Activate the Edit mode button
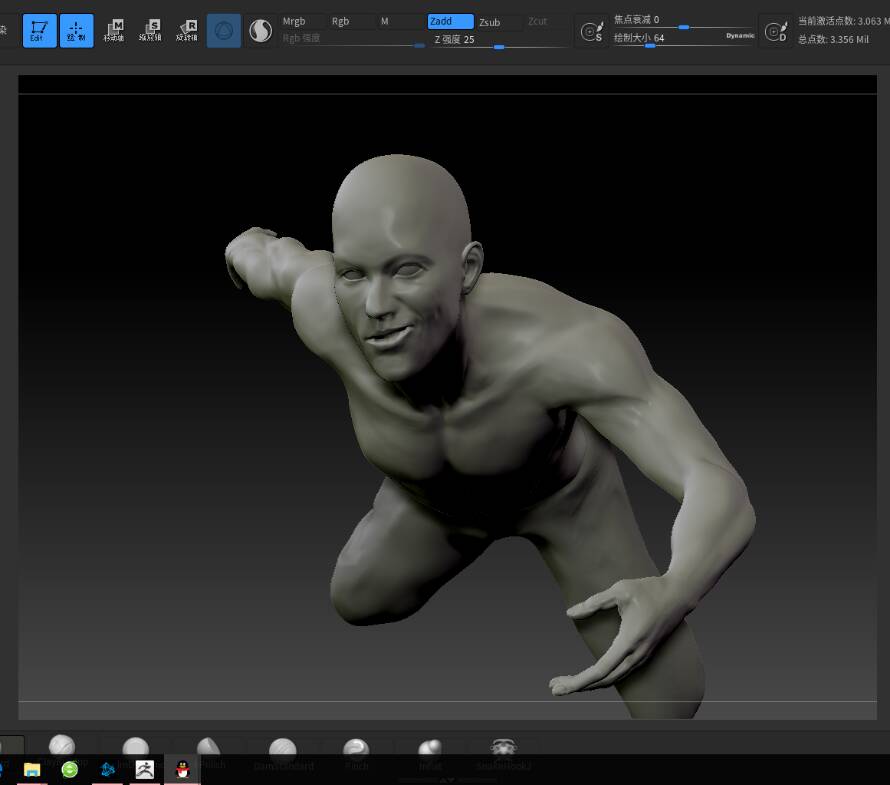Viewport: 890px width, 785px height. (39, 30)
